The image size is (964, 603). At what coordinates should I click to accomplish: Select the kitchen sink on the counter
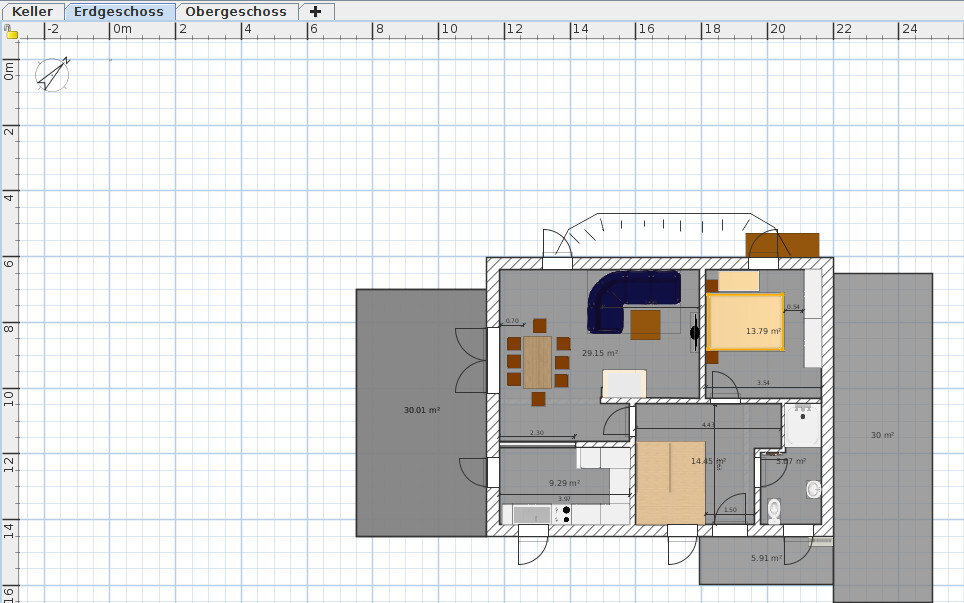click(531, 514)
